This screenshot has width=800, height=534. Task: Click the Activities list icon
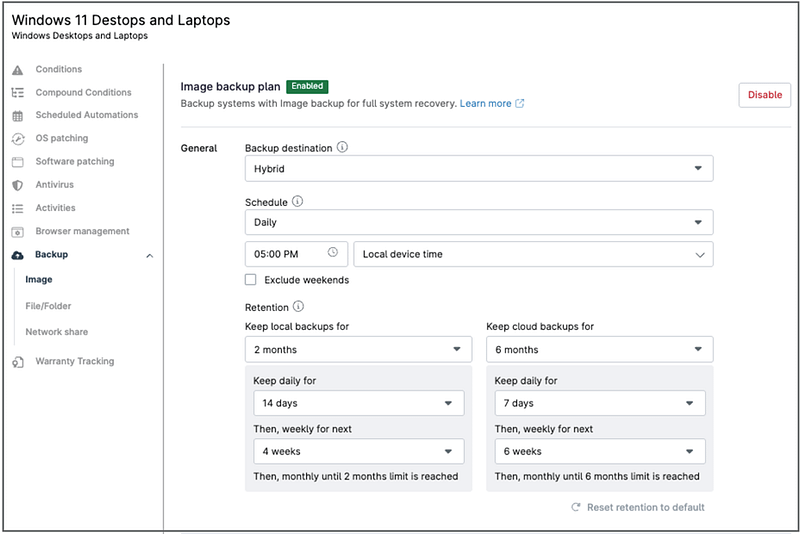click(x=17, y=209)
